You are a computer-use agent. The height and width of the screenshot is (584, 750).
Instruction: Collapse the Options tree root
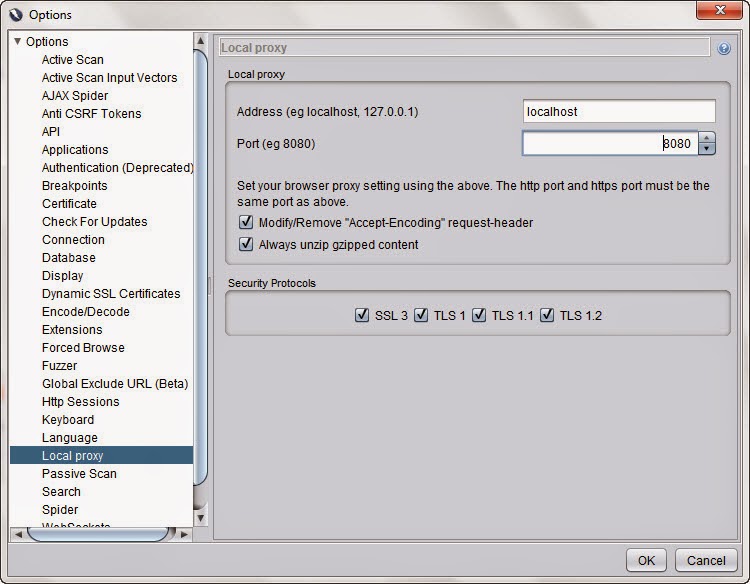click(17, 41)
